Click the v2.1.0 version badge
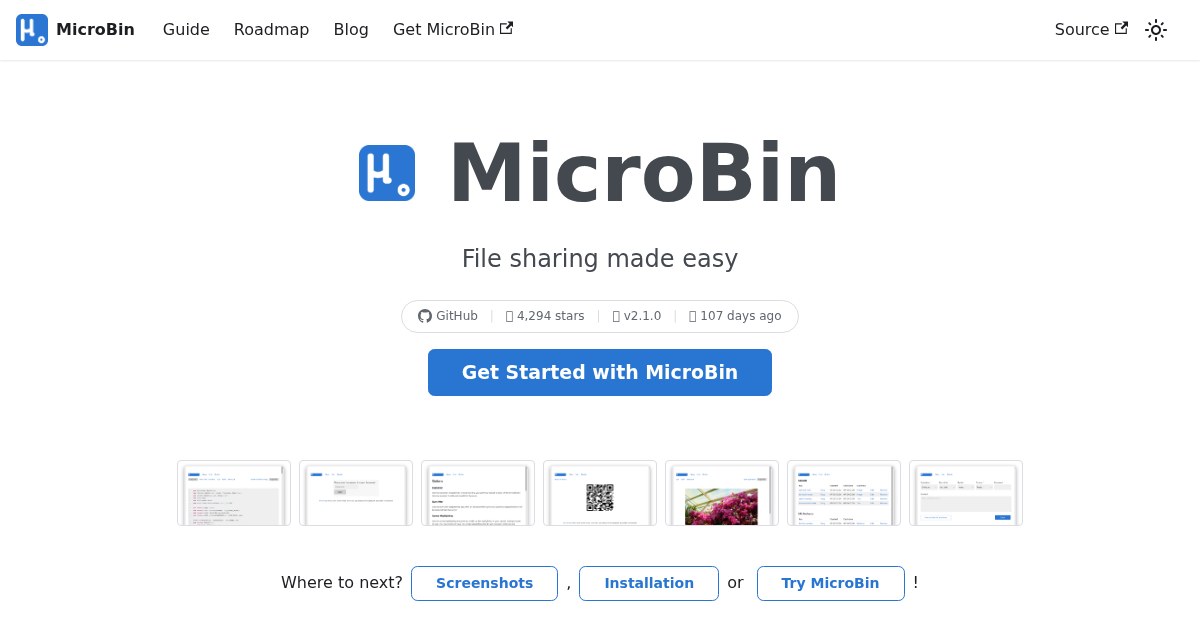Screen dimensions: 1200x630 tap(636, 316)
